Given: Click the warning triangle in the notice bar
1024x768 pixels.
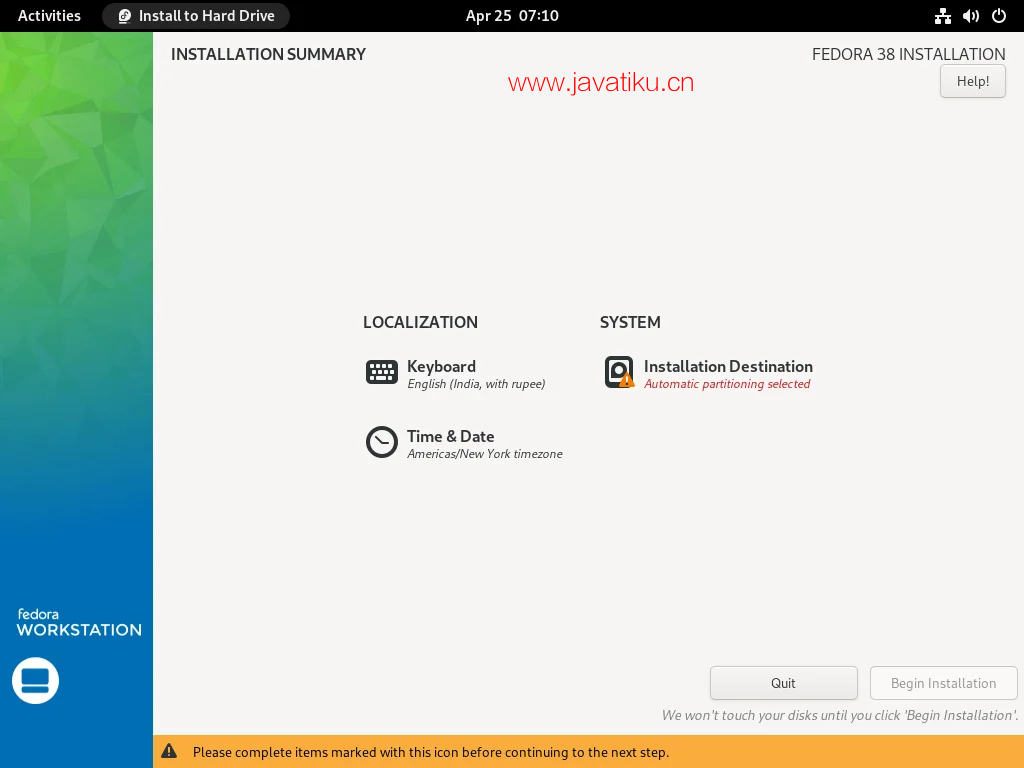Looking at the screenshot, I should [x=169, y=751].
